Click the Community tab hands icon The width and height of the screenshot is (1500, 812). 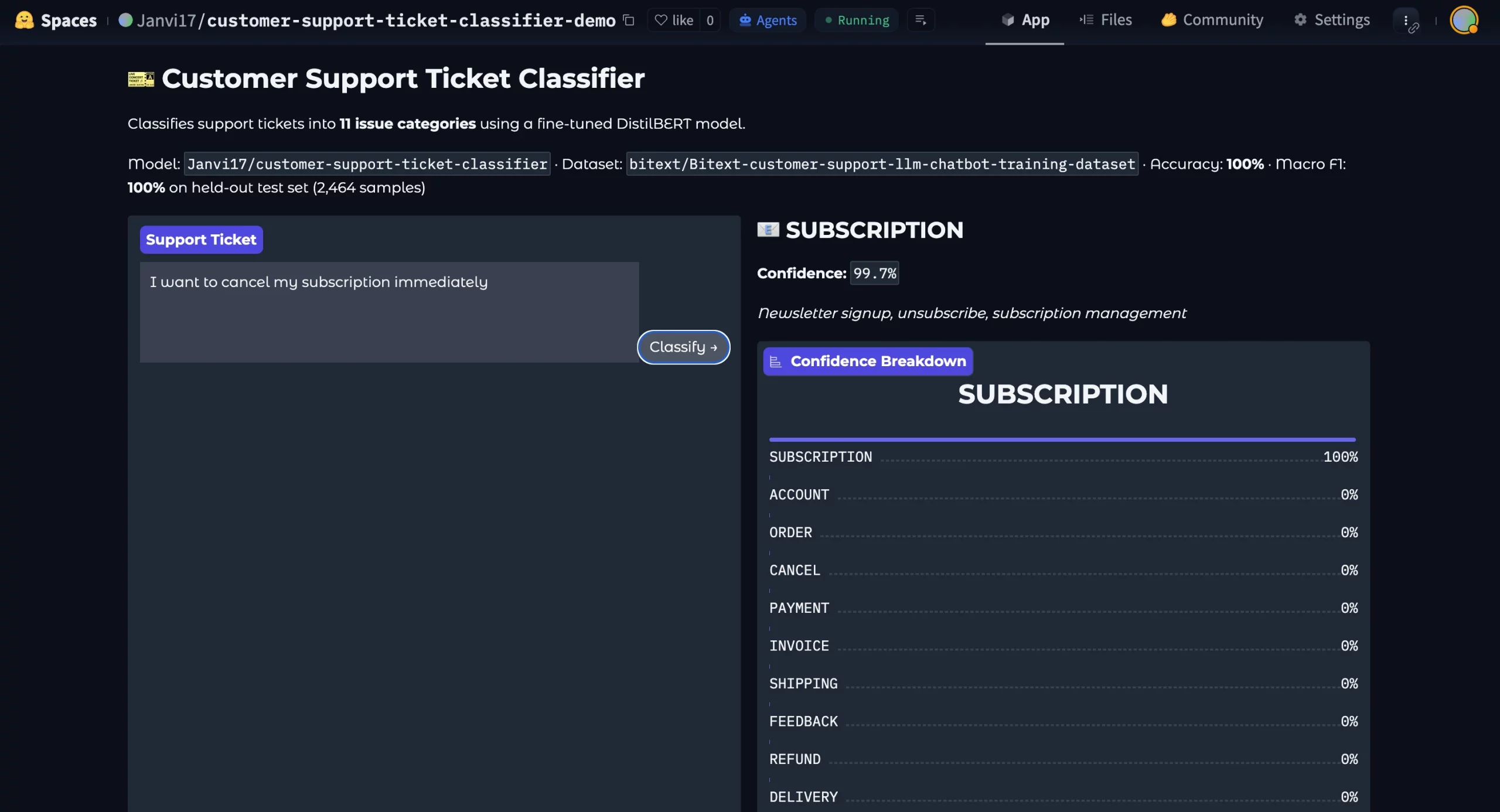[x=1169, y=20]
